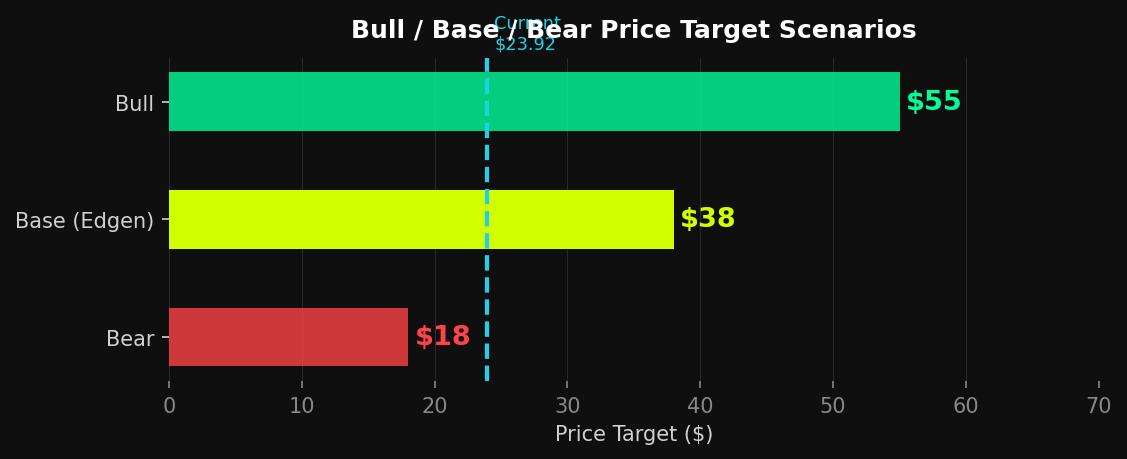Select the $55 Bull value label
1127x459 pixels.
tap(933, 102)
